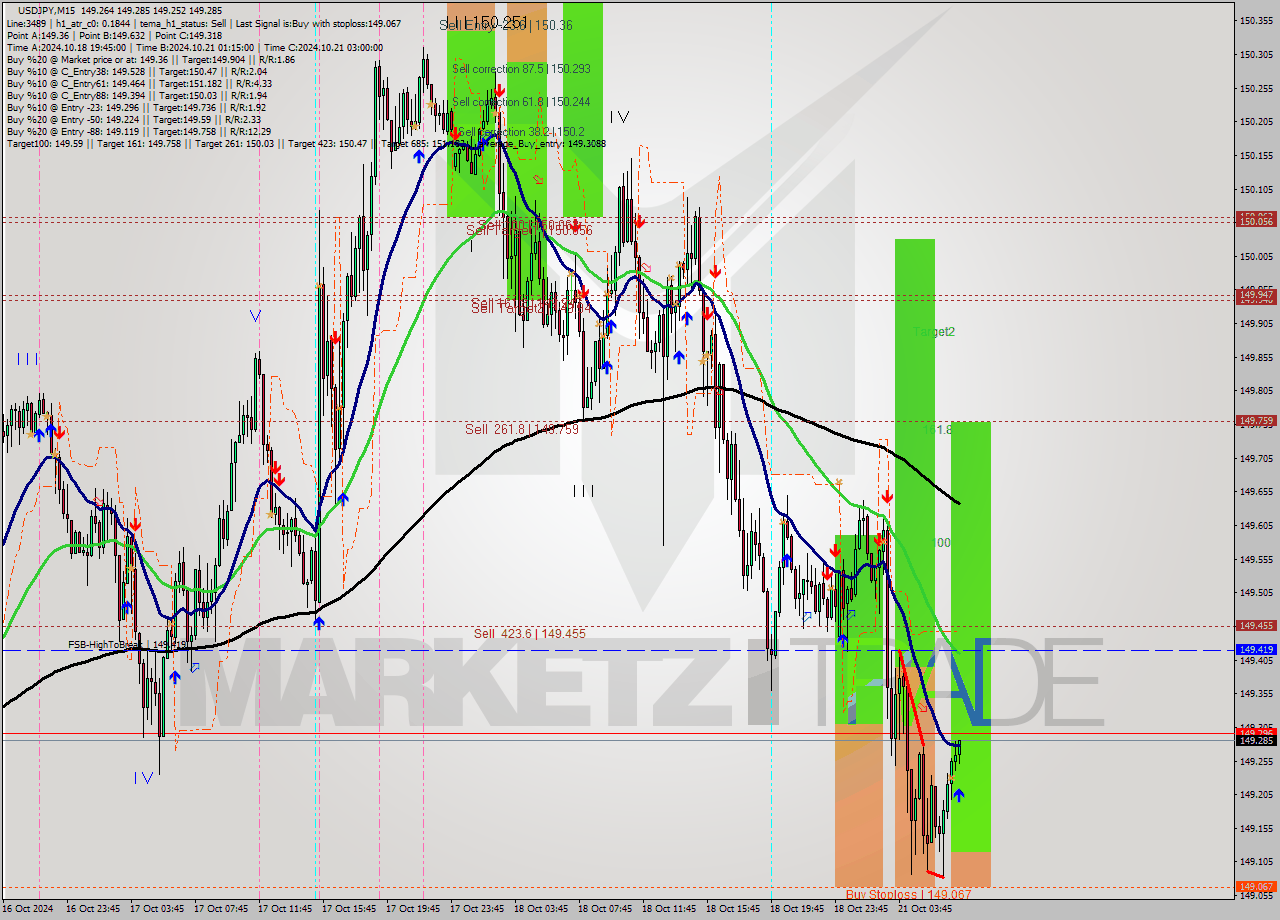Click the '16 Oct 2024' time axis label

pos(30,909)
